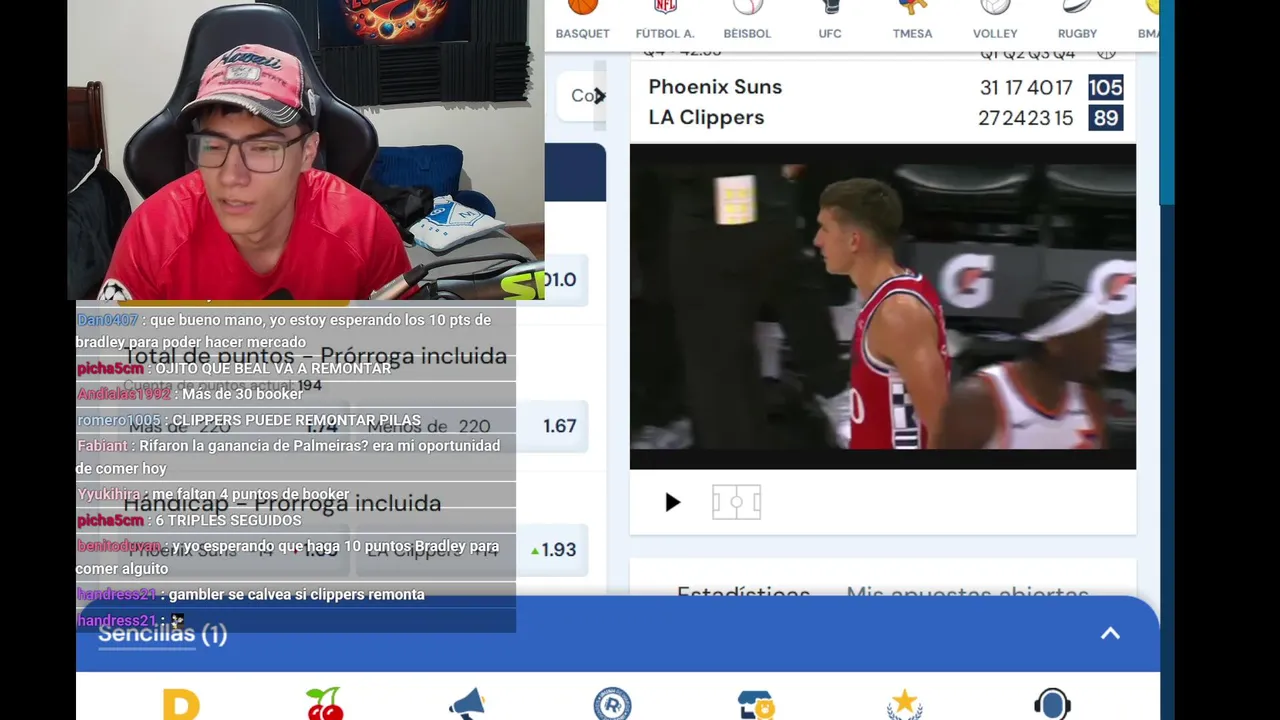Viewport: 1280px width, 720px height.
Task: Click the LA Clippers team name
Action: [x=706, y=117]
